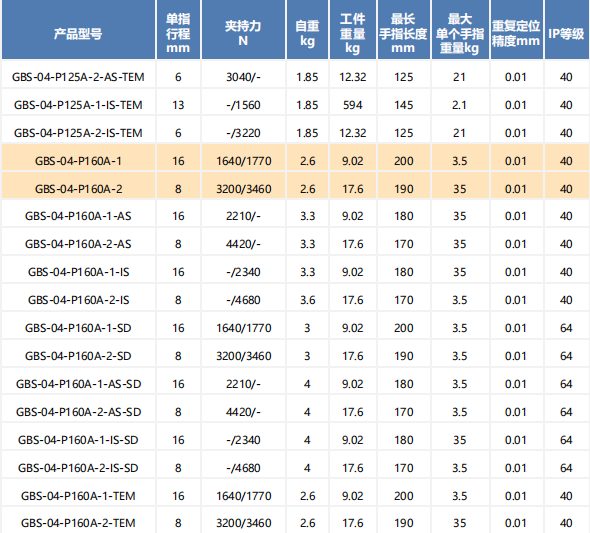Click the 产品型号 column header
Viewport: 590px width, 533px height.
pyautogui.click(x=78, y=30)
